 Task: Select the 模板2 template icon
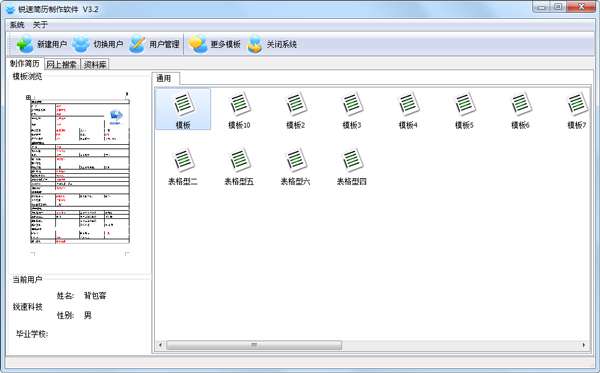[295, 104]
